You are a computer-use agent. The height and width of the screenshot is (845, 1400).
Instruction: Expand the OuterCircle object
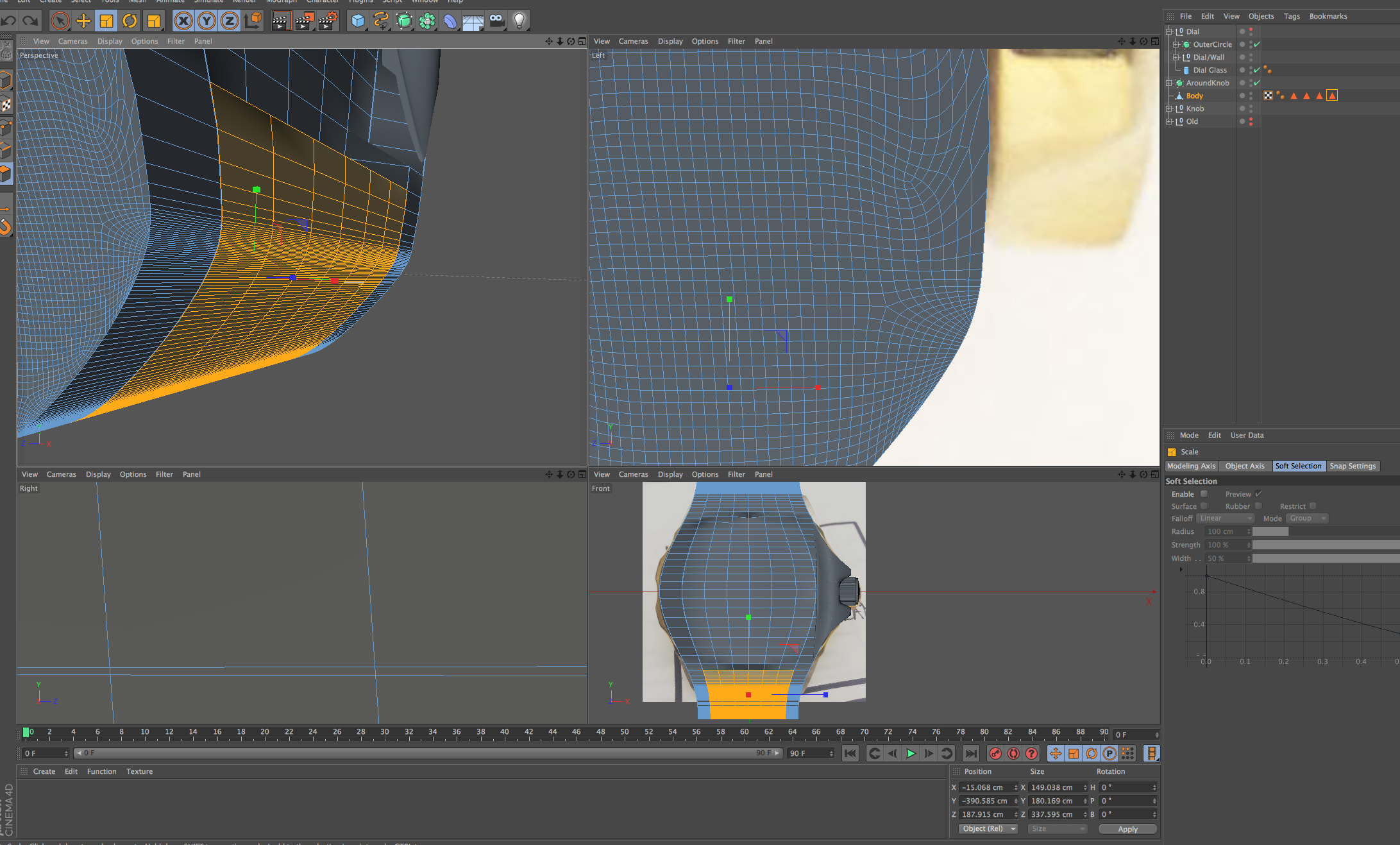coord(1176,44)
